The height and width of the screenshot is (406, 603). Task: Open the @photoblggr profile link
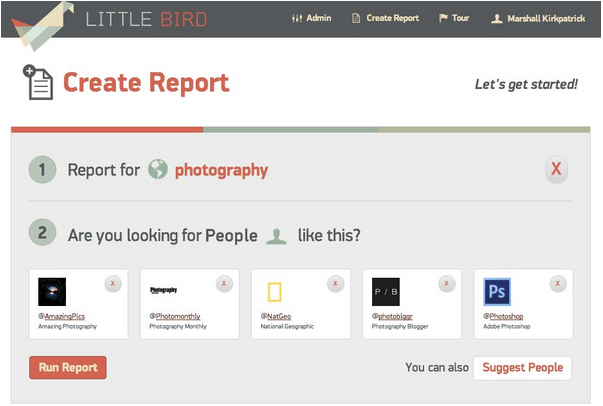(392, 316)
